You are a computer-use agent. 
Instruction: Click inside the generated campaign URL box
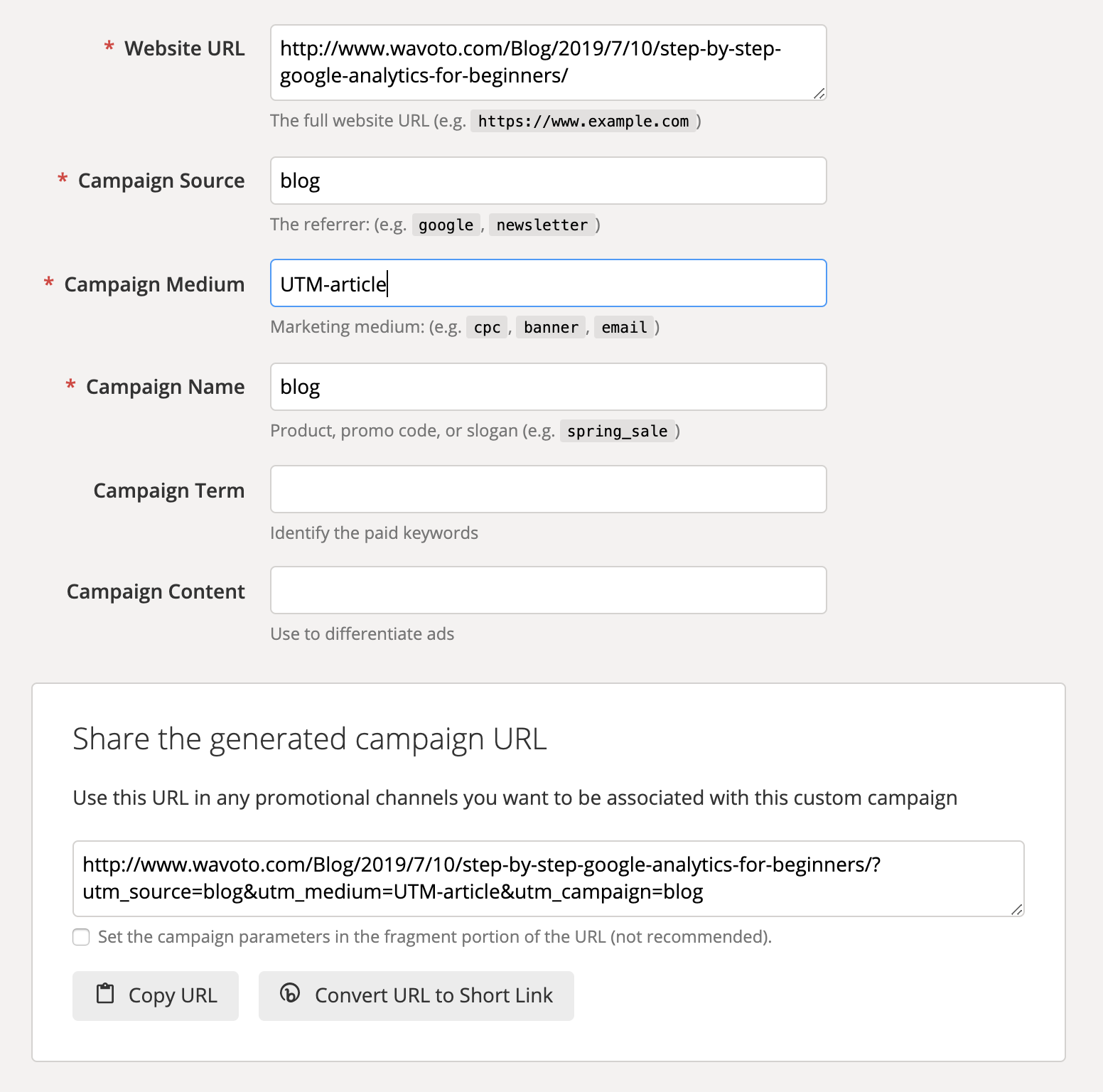(x=548, y=879)
